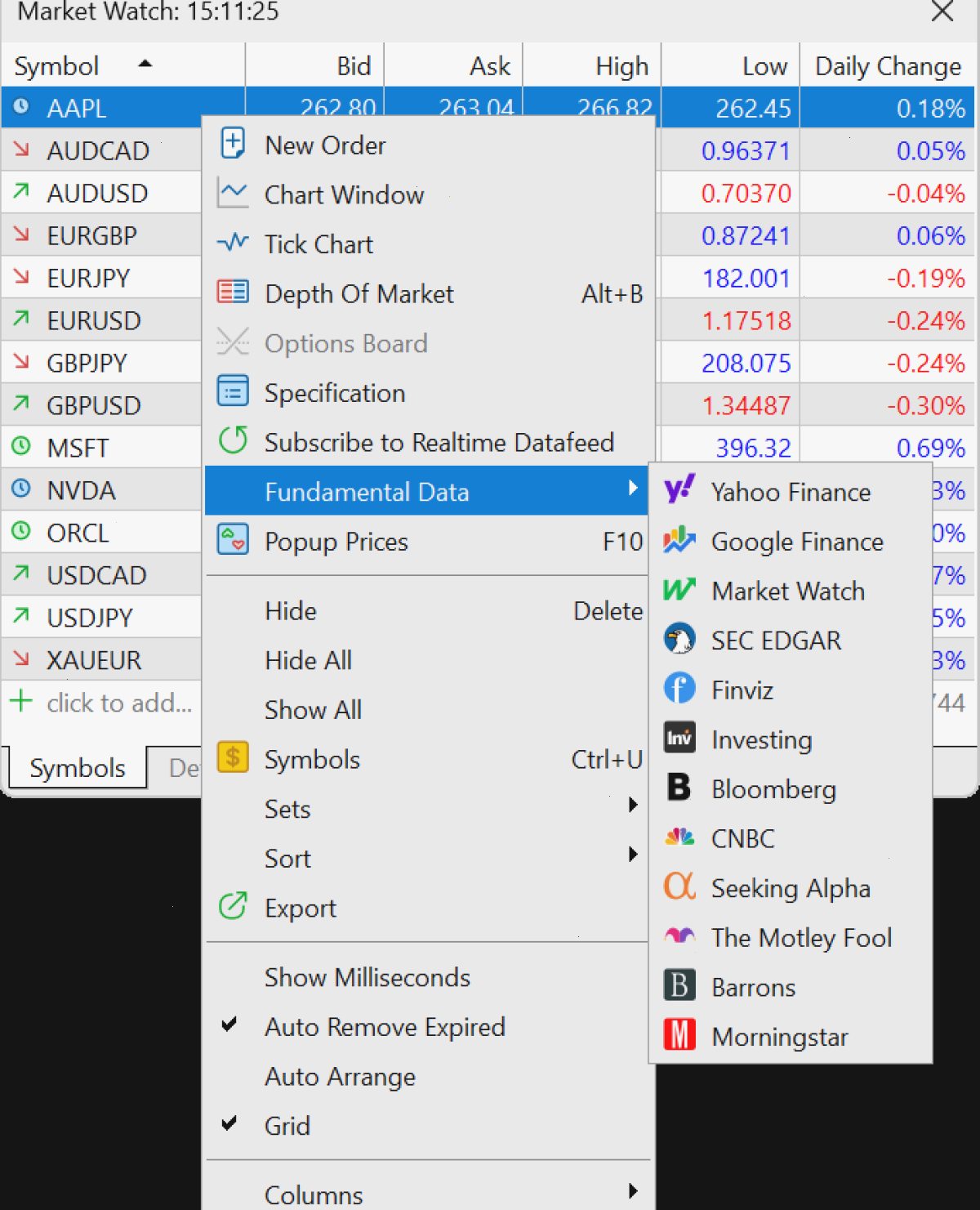Click the Tick Chart icon

click(233, 243)
